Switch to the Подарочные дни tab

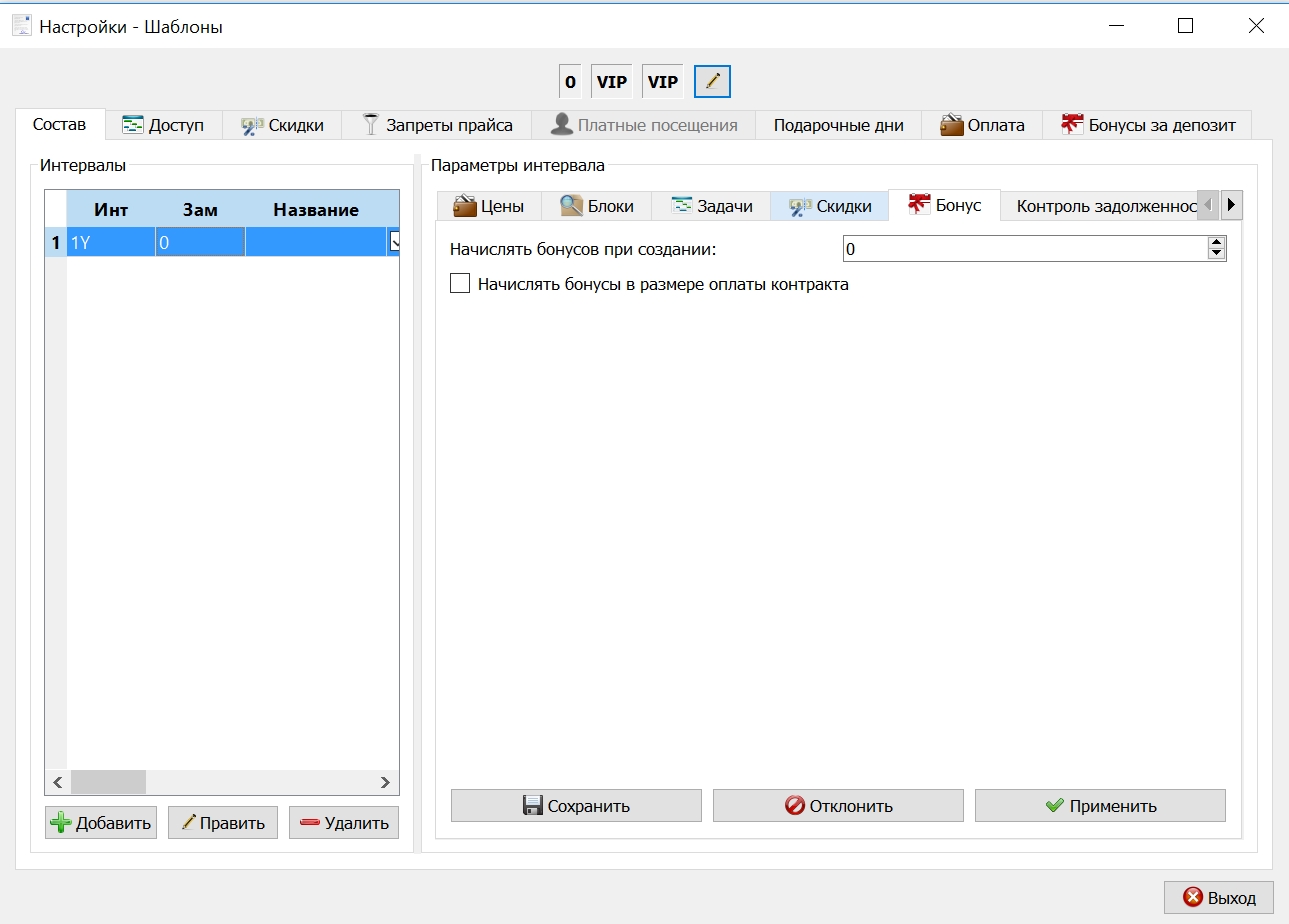838,125
